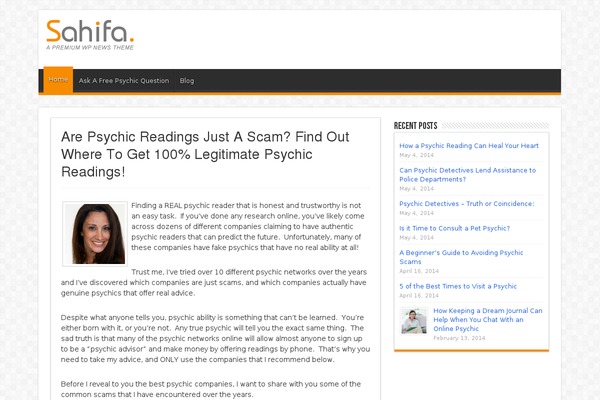
Task: Click paragraph starting 'Trust me, I've tried'
Action: (x=214, y=282)
